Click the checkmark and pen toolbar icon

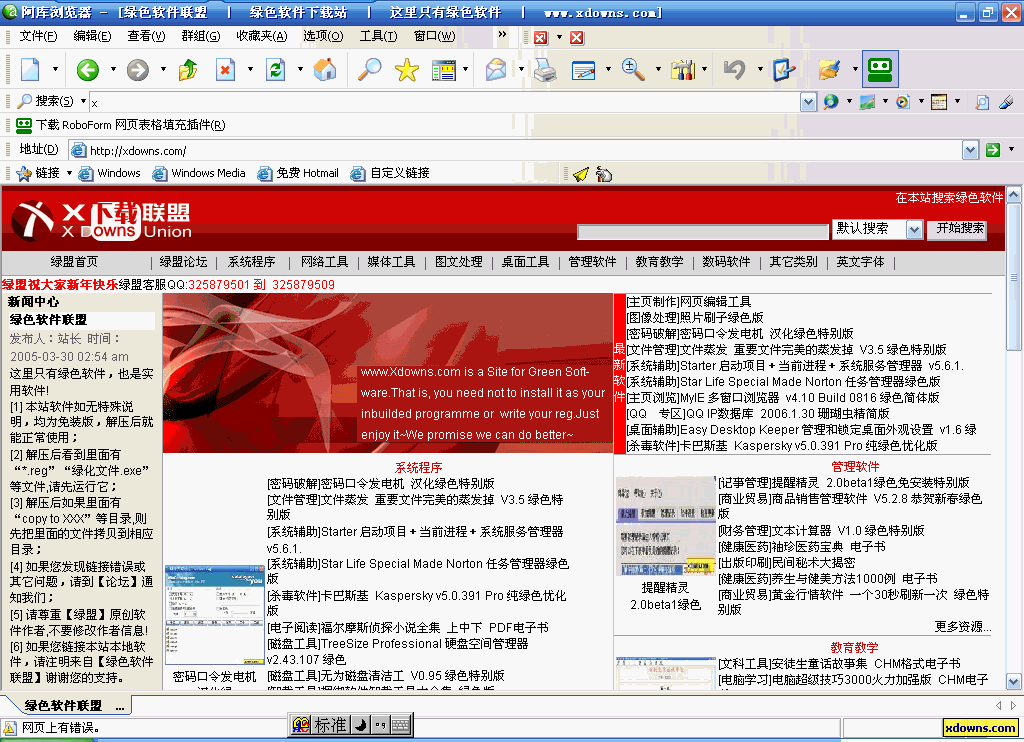coord(783,69)
